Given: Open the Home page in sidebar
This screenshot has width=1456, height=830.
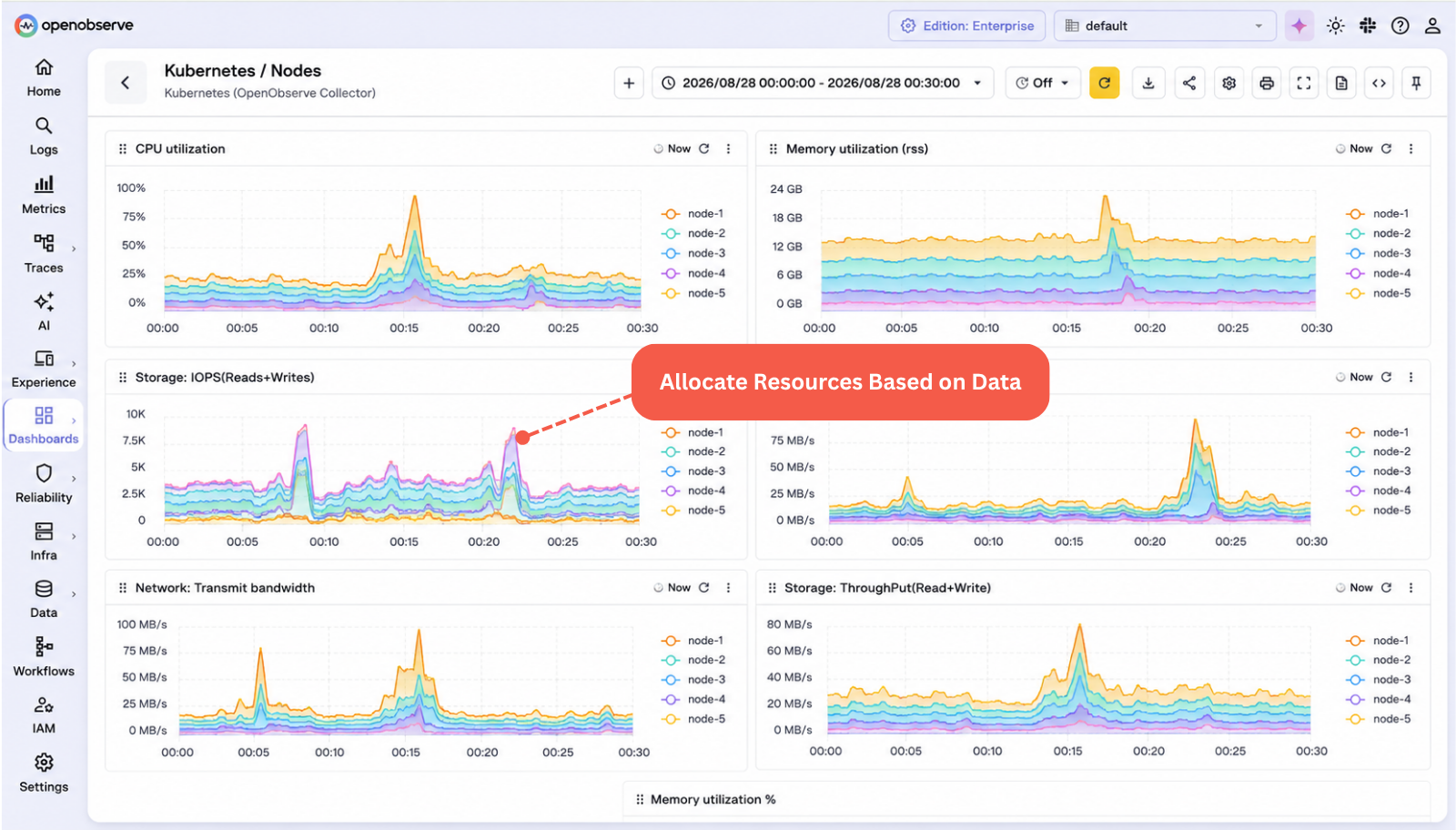Looking at the screenshot, I should tap(44, 78).
